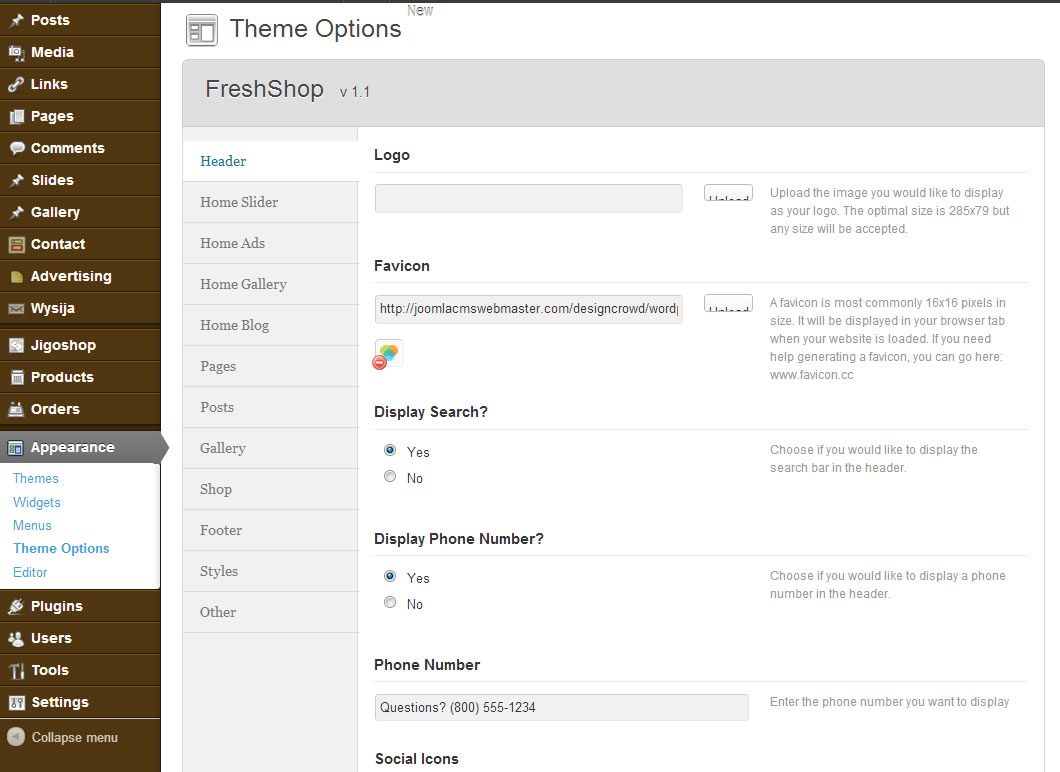Click the Logo Upload button
1060x772 pixels.
728,193
